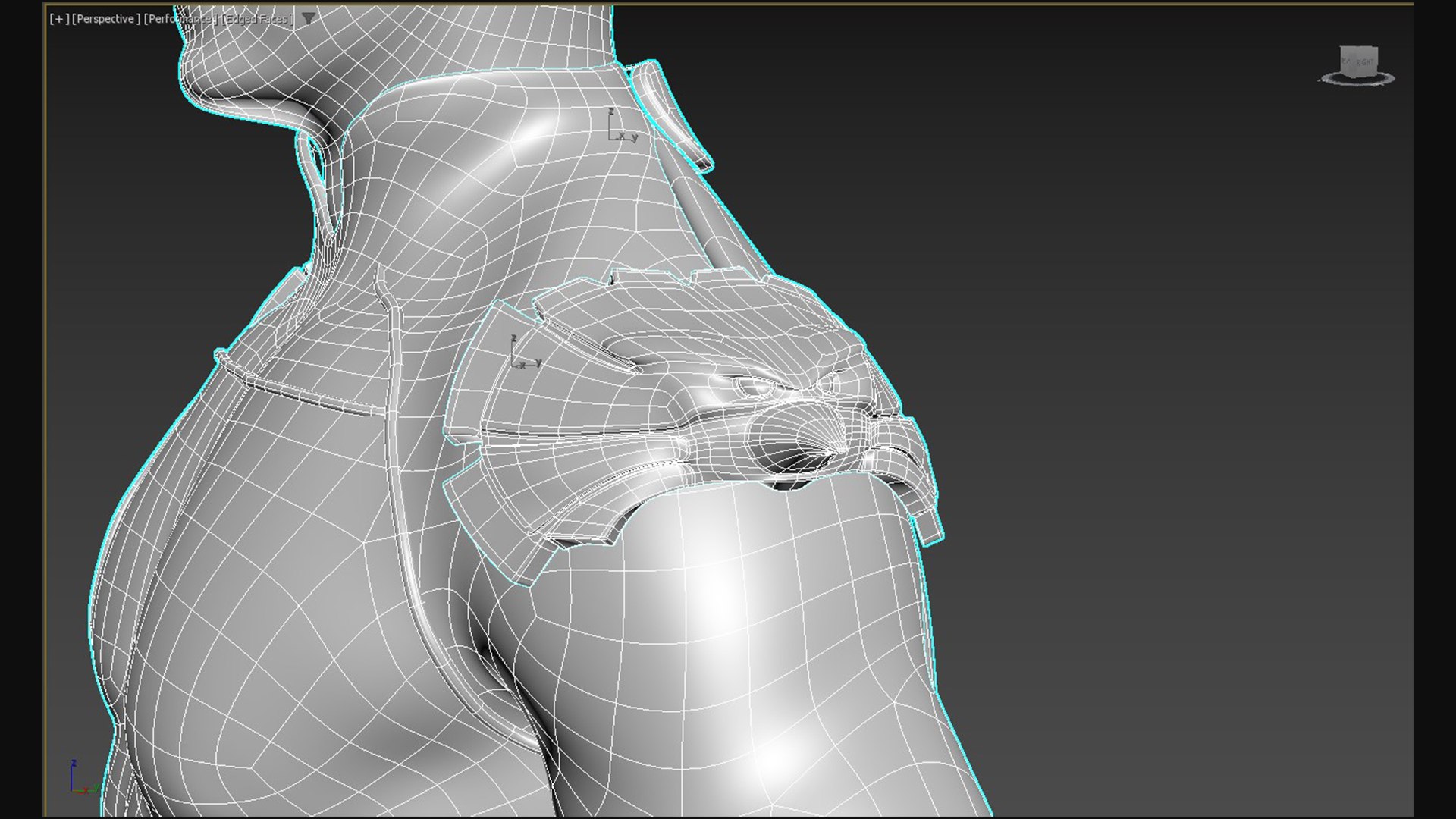Open the [+] general viewport menu

(58, 19)
